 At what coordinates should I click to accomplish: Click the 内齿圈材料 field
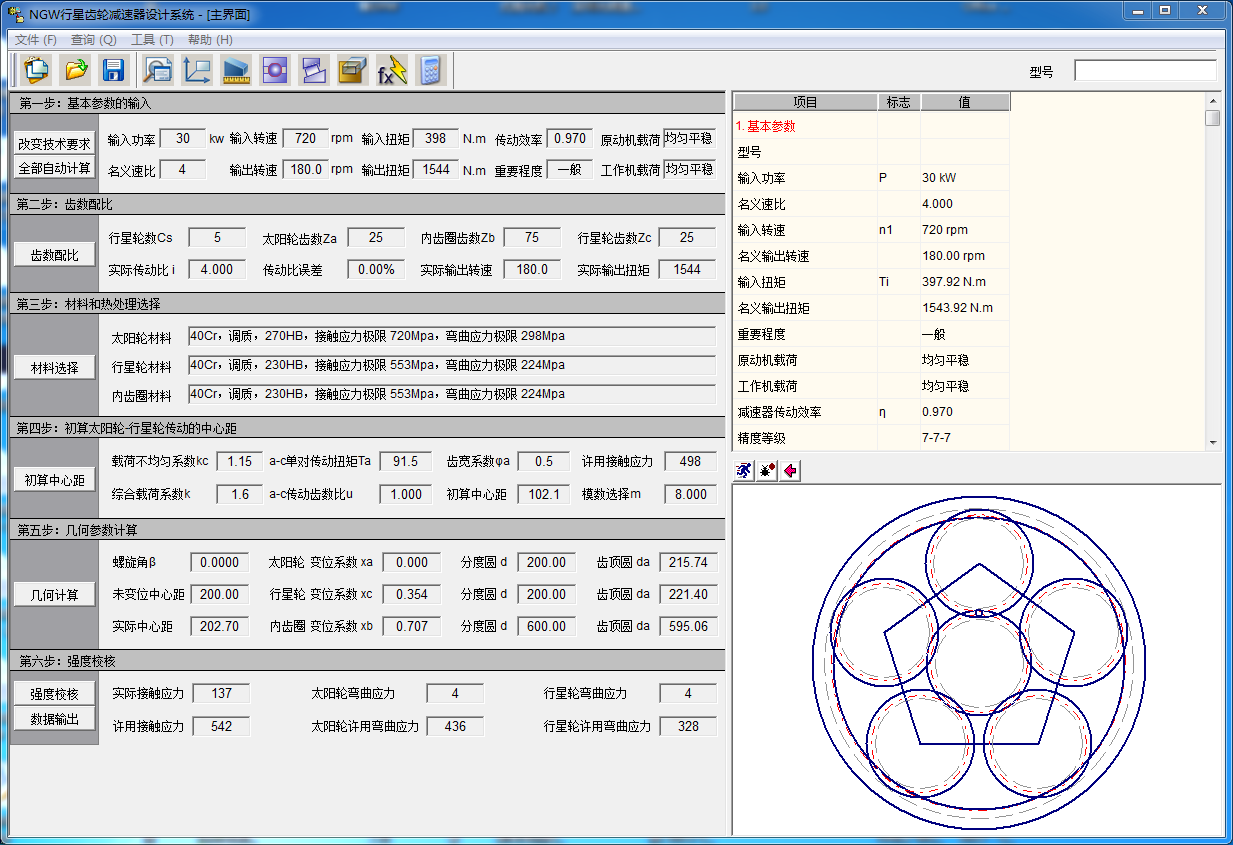pos(452,394)
